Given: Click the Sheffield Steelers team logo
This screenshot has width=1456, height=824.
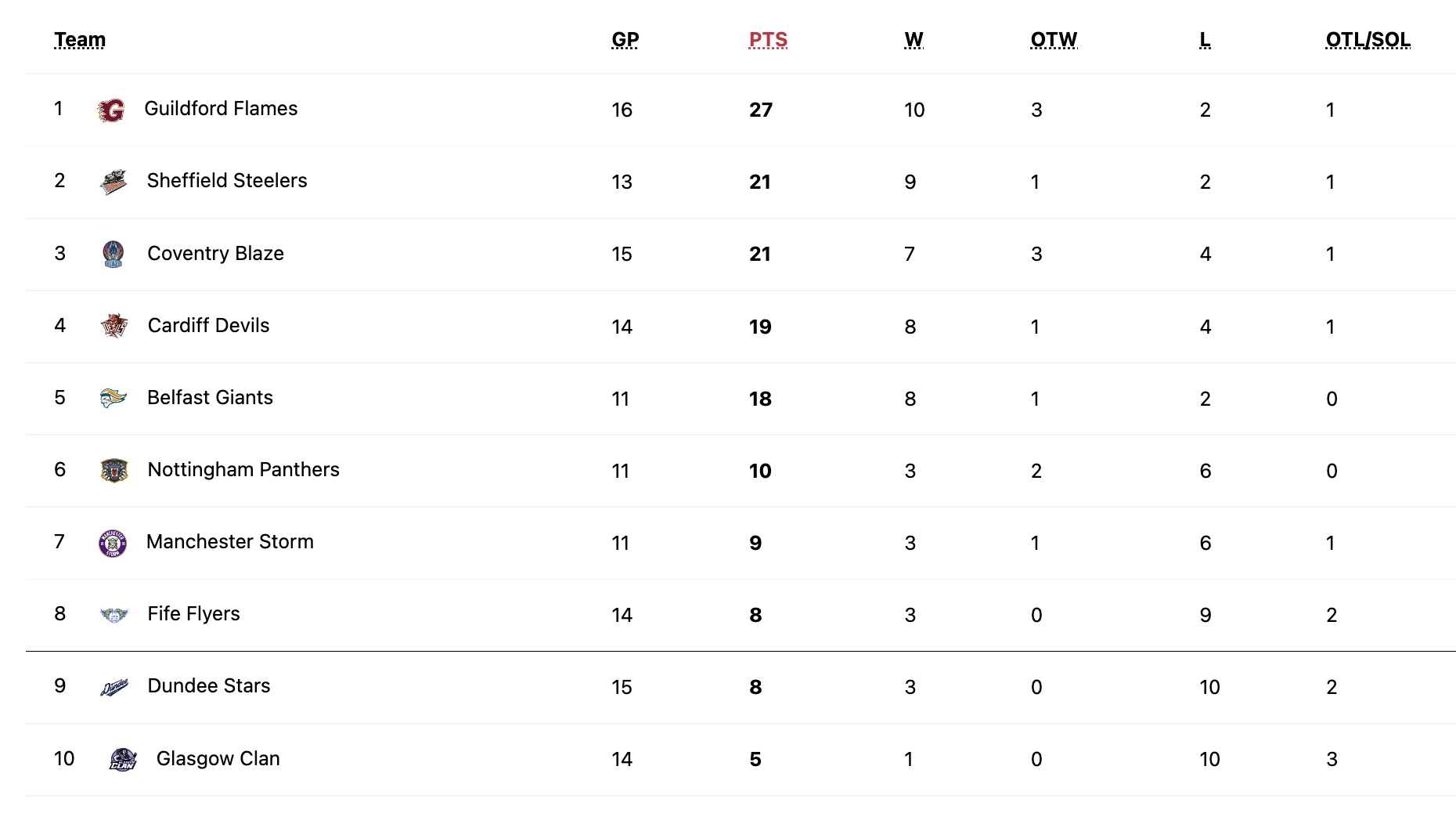Looking at the screenshot, I should 114,182.
